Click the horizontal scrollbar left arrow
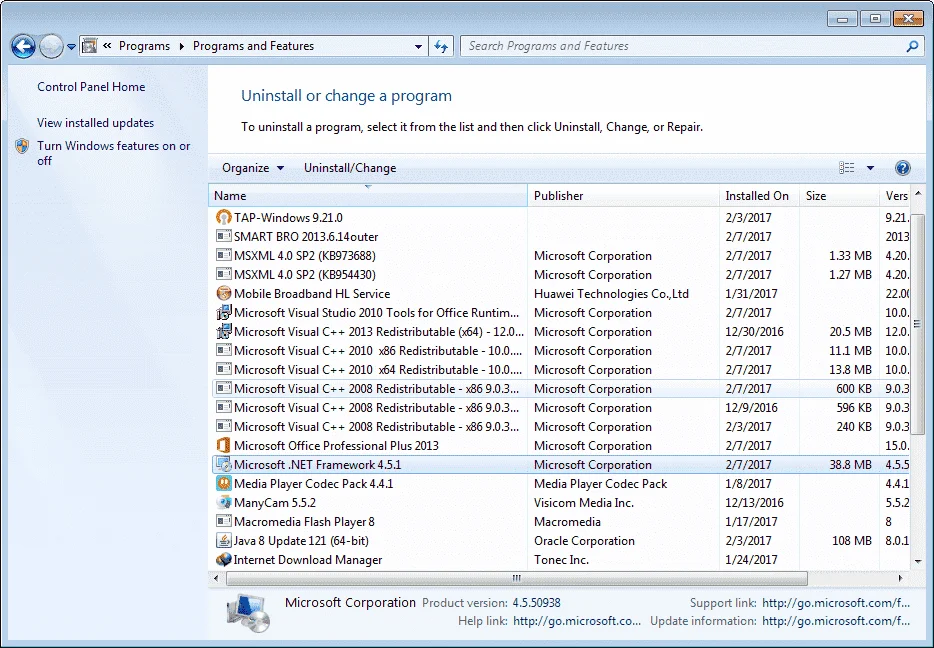This screenshot has height=648, width=934. click(x=216, y=578)
